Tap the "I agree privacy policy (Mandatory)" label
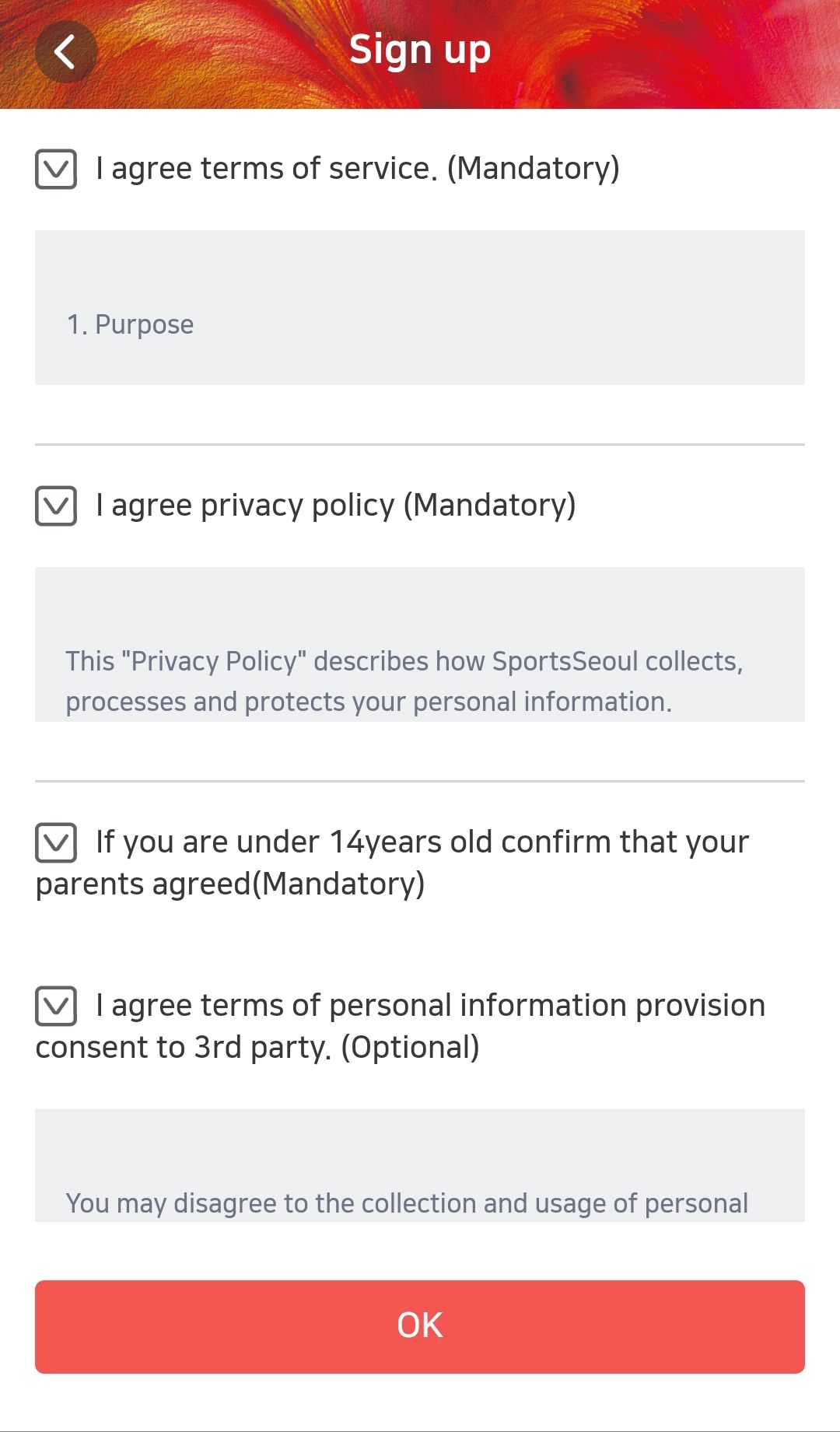This screenshot has height=1432, width=840. click(335, 506)
